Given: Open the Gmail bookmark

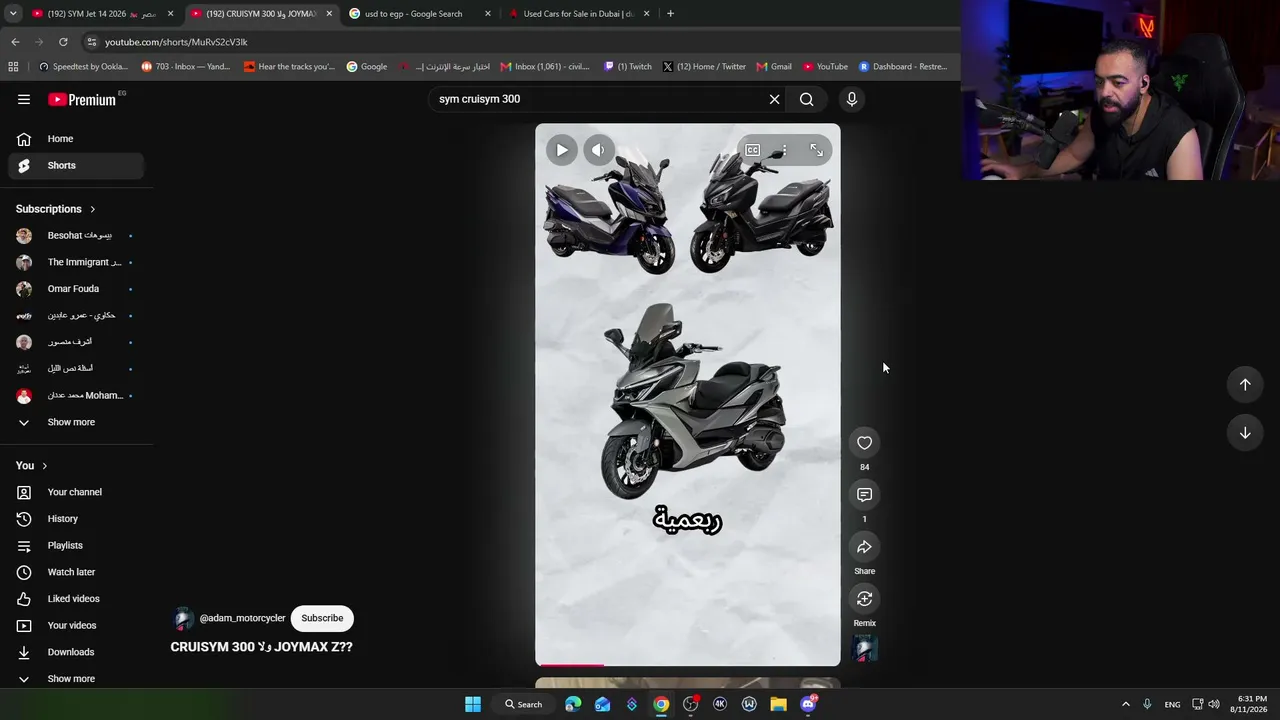Looking at the screenshot, I should pyautogui.click(x=774, y=67).
